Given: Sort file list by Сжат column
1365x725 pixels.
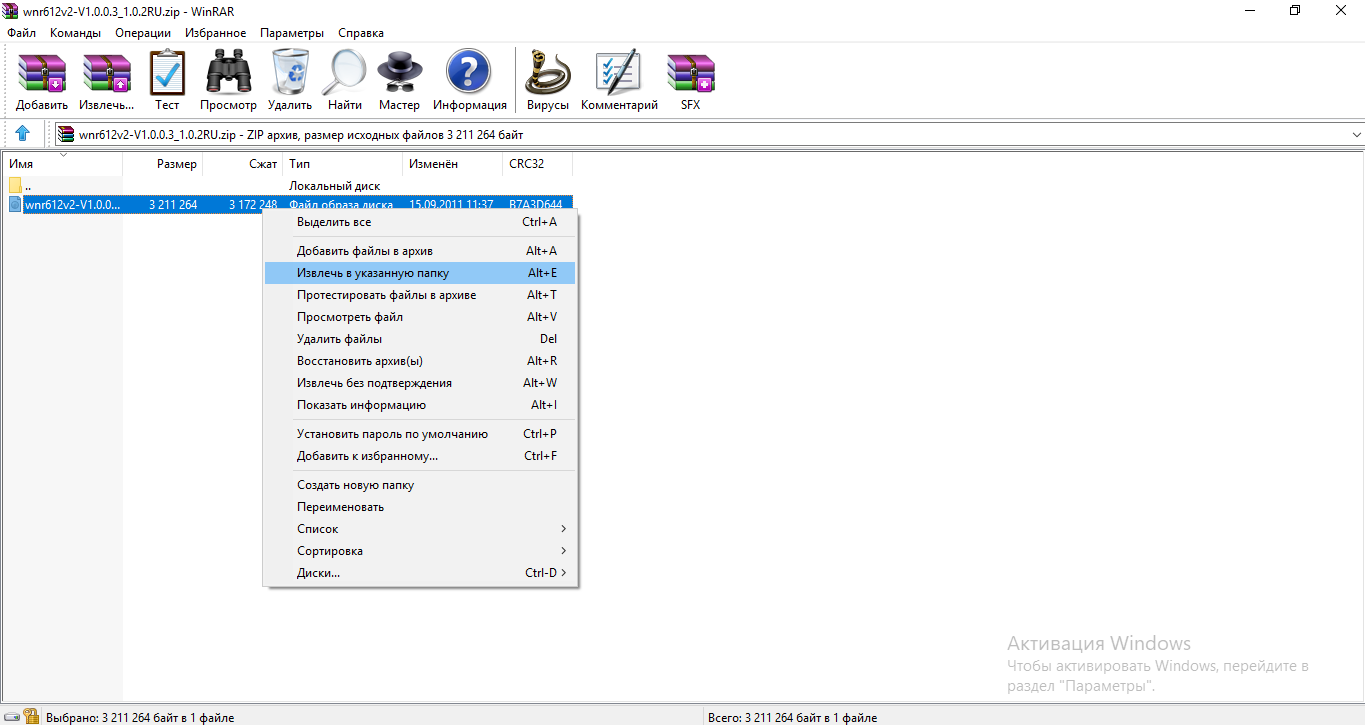Looking at the screenshot, I should tap(242, 164).
